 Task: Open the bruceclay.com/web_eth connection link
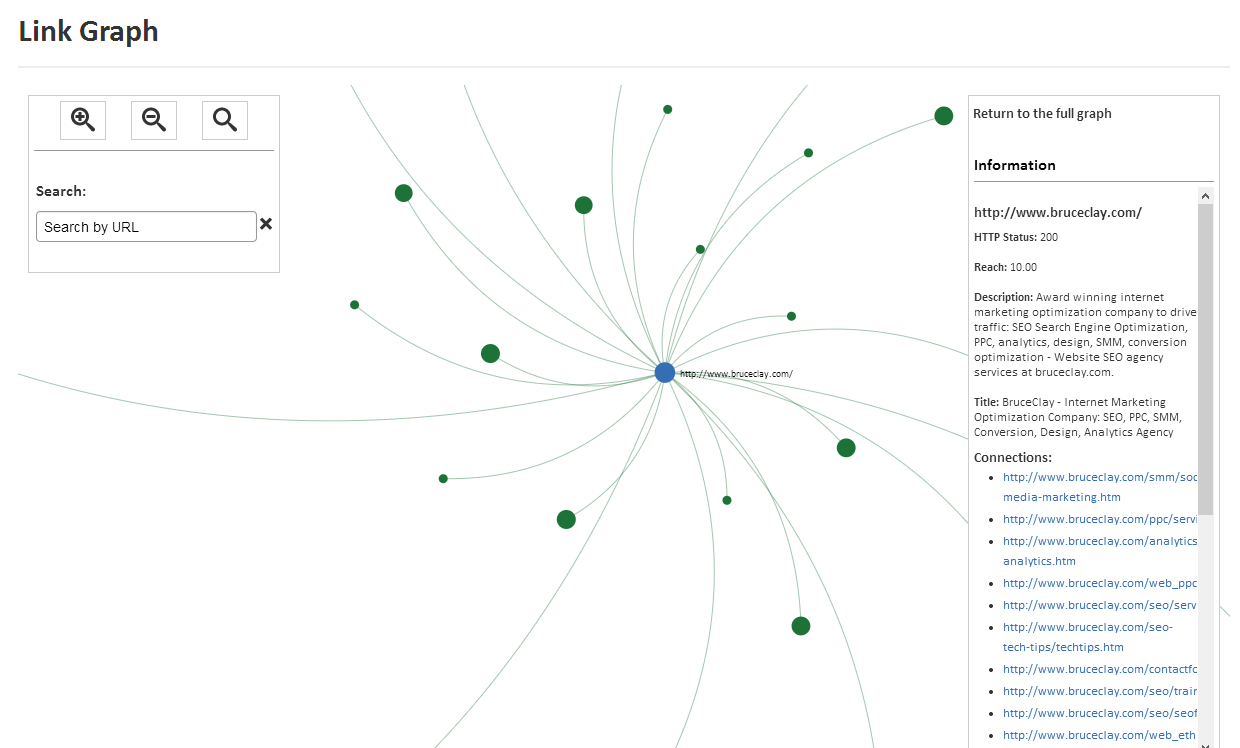1100,735
